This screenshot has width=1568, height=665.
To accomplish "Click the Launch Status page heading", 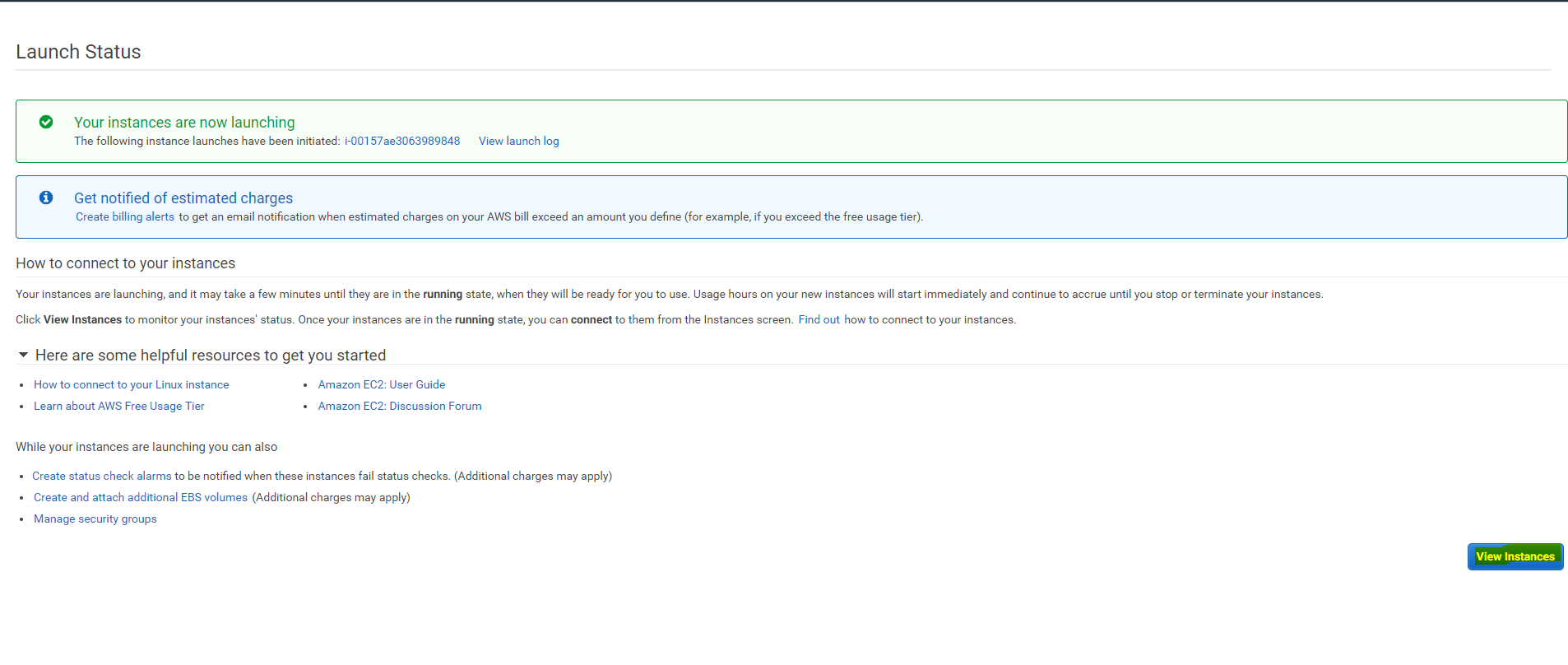I will 78,52.
